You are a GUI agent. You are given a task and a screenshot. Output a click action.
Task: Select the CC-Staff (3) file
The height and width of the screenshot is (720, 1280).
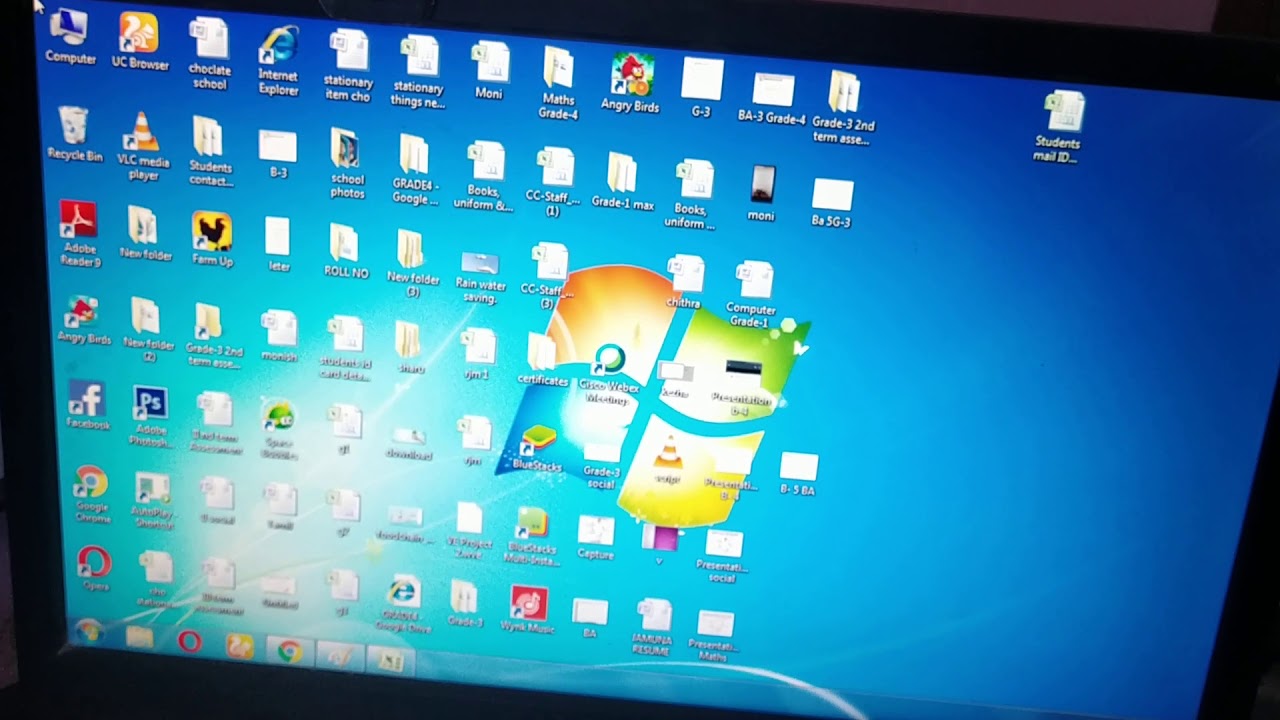(547, 277)
